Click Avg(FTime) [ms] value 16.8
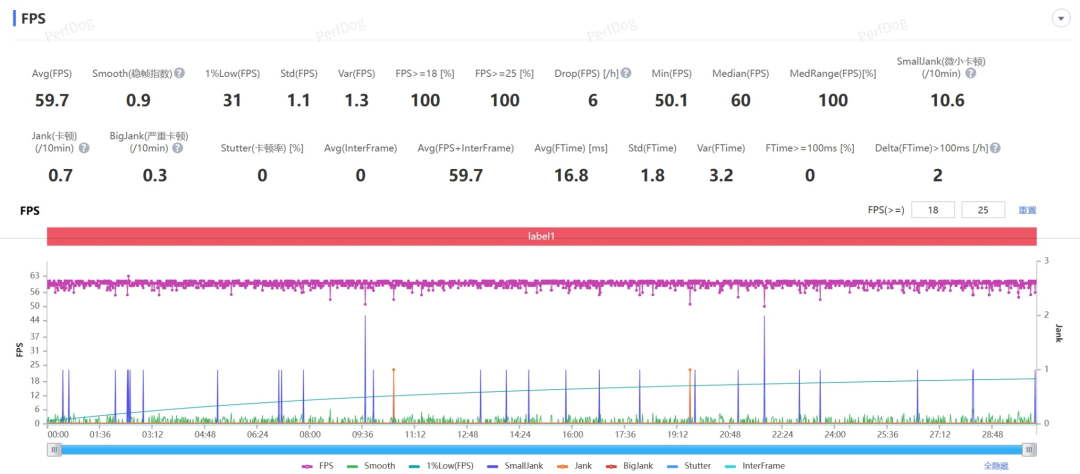Image resolution: width=1080 pixels, height=474 pixels. click(x=571, y=175)
